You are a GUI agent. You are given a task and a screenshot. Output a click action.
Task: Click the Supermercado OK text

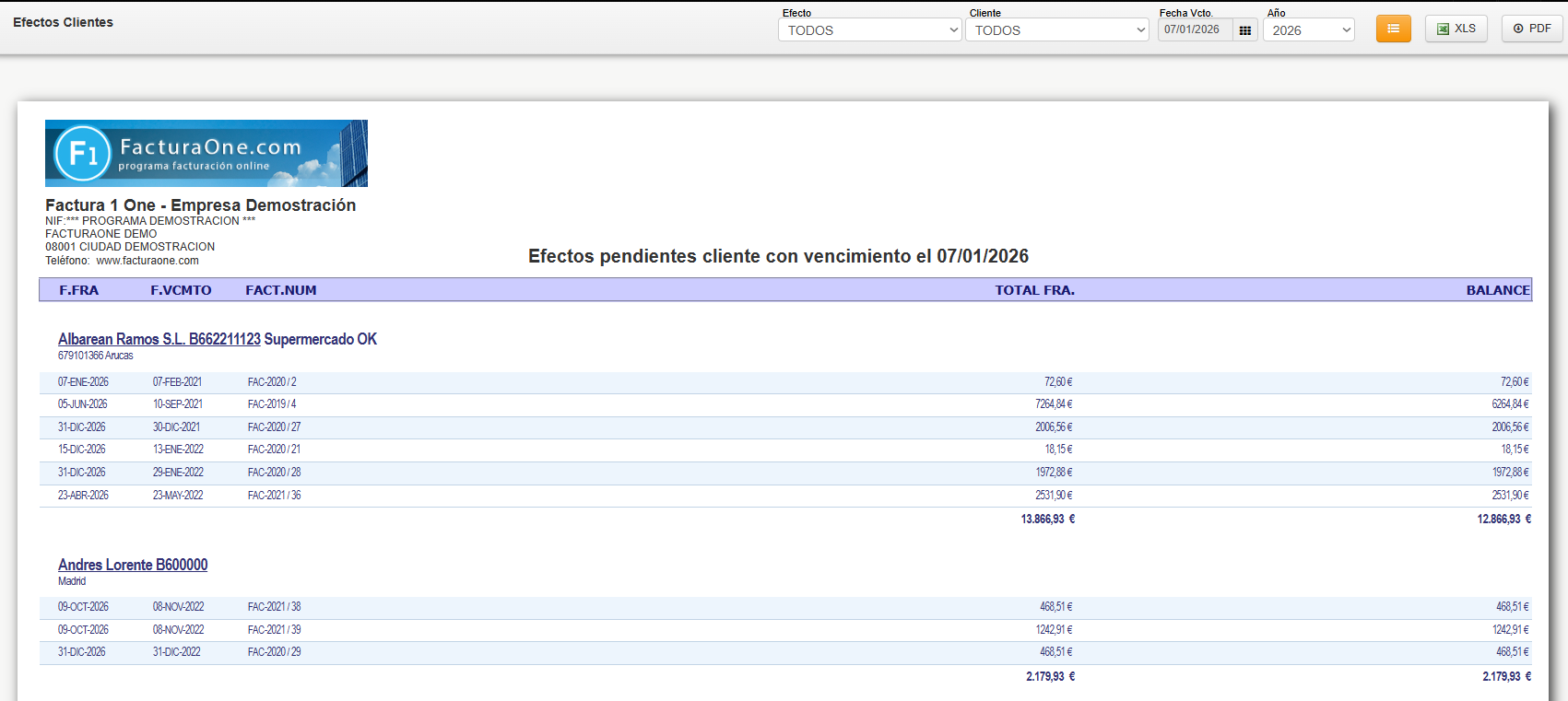pos(321,339)
